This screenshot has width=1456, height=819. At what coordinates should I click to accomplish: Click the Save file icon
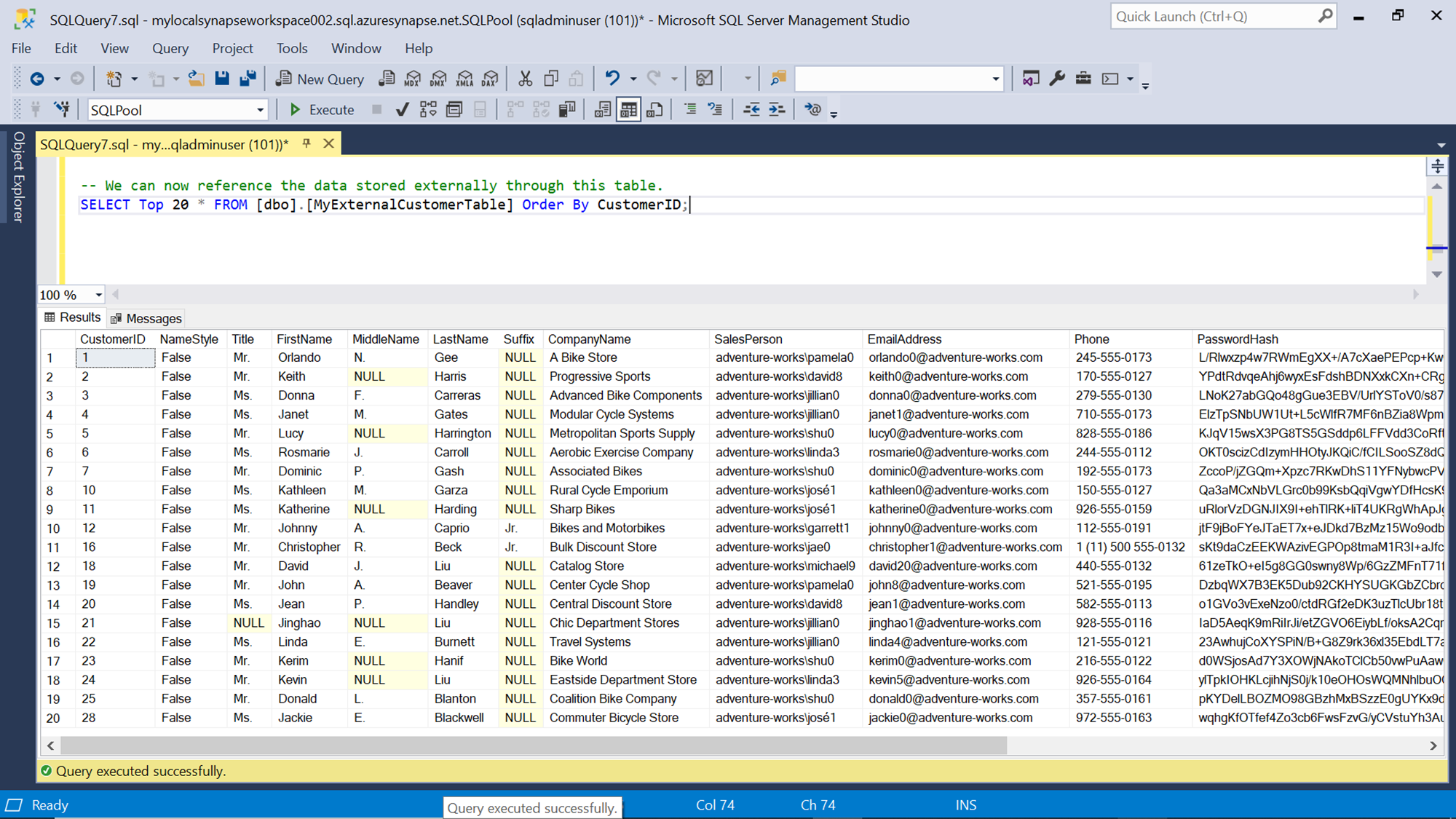pos(222,79)
